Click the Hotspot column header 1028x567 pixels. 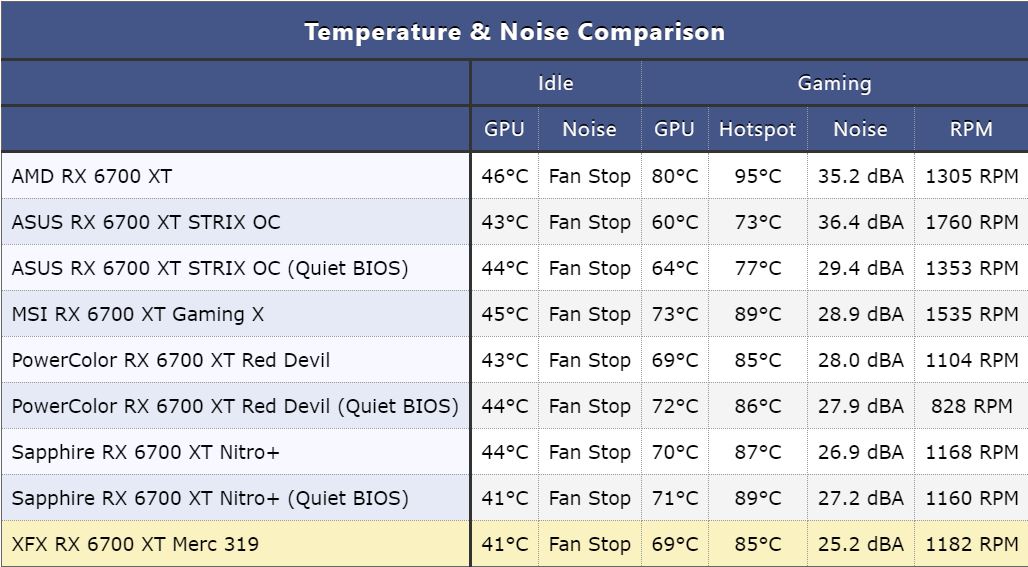coord(757,129)
